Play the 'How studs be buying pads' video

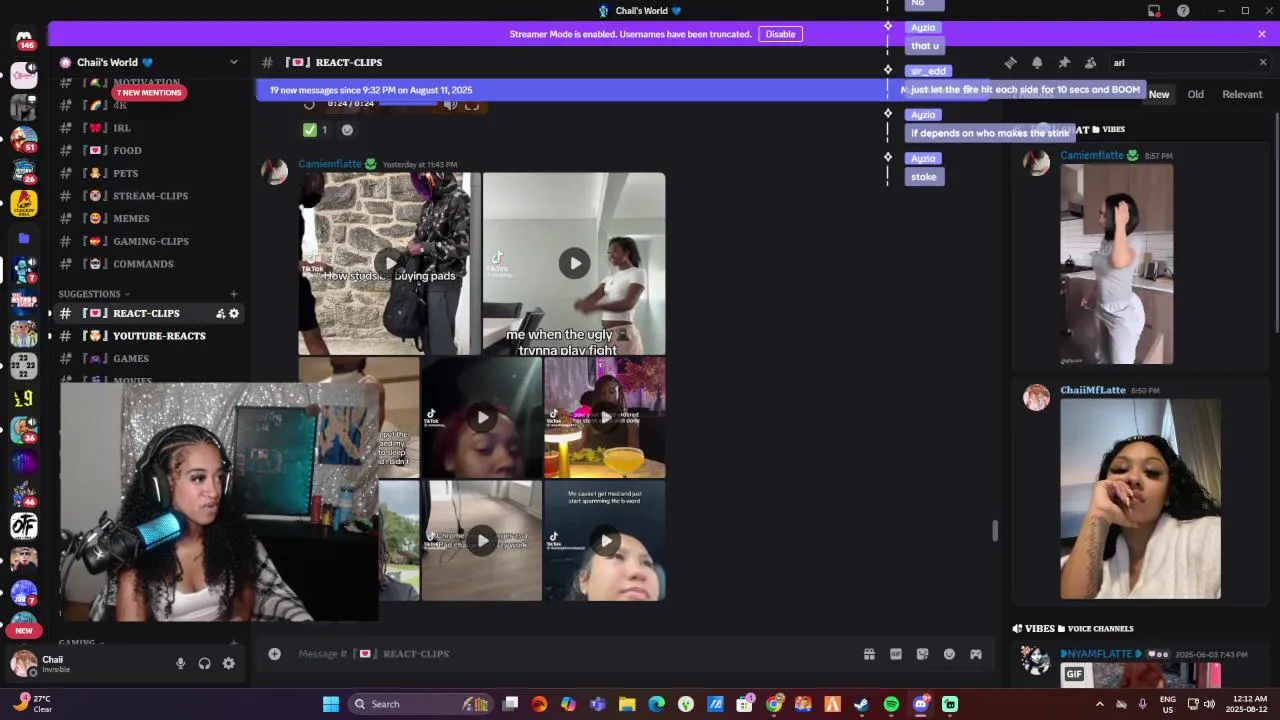tap(390, 264)
